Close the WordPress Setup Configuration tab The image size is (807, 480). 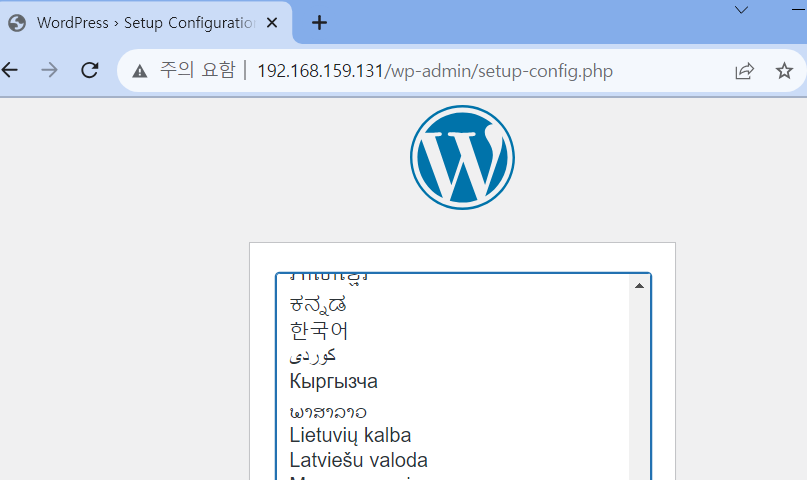(x=272, y=23)
